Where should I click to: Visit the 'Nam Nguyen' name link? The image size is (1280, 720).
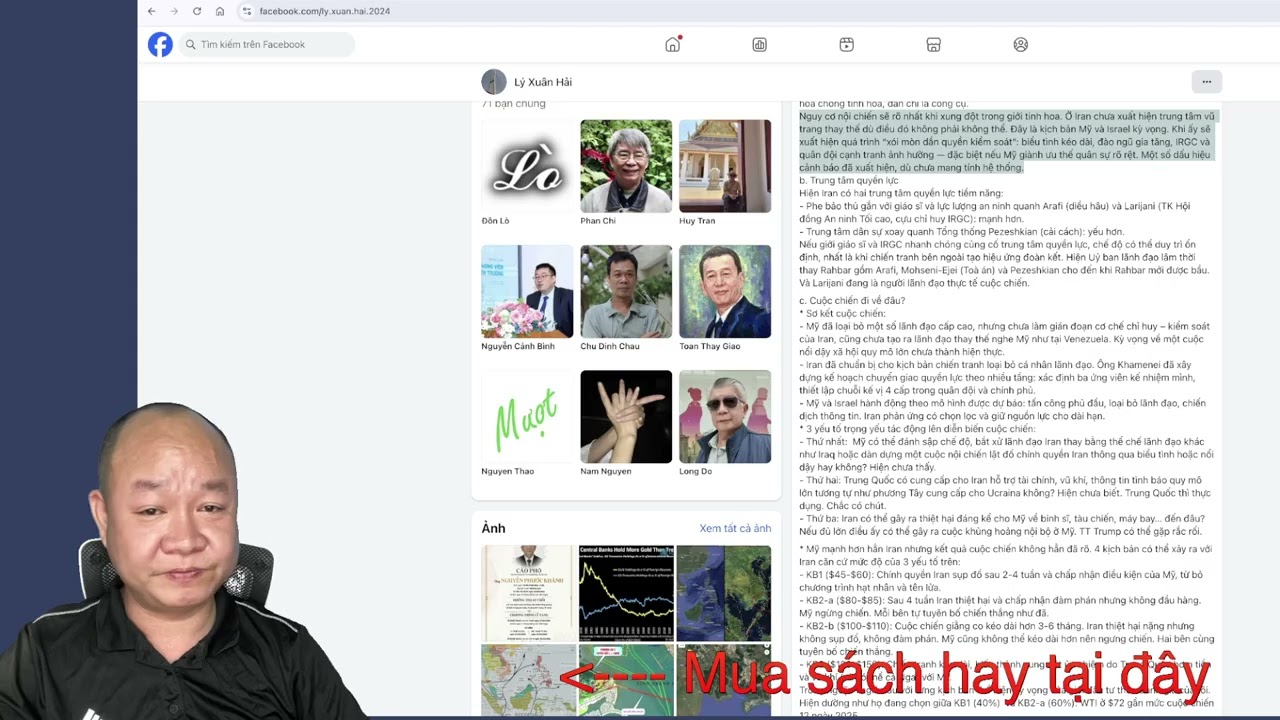pyautogui.click(x=606, y=471)
